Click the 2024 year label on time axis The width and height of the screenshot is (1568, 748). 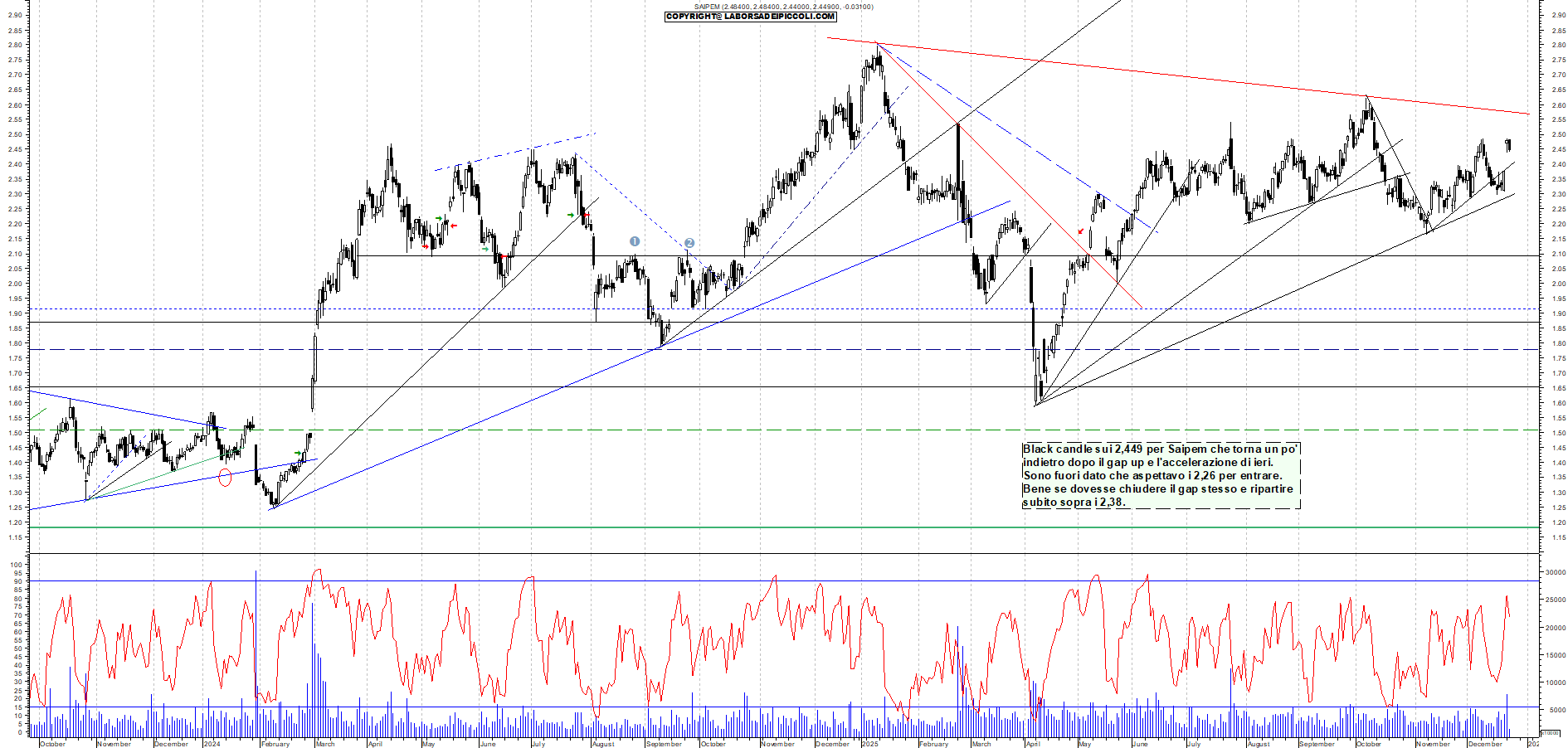(x=212, y=744)
